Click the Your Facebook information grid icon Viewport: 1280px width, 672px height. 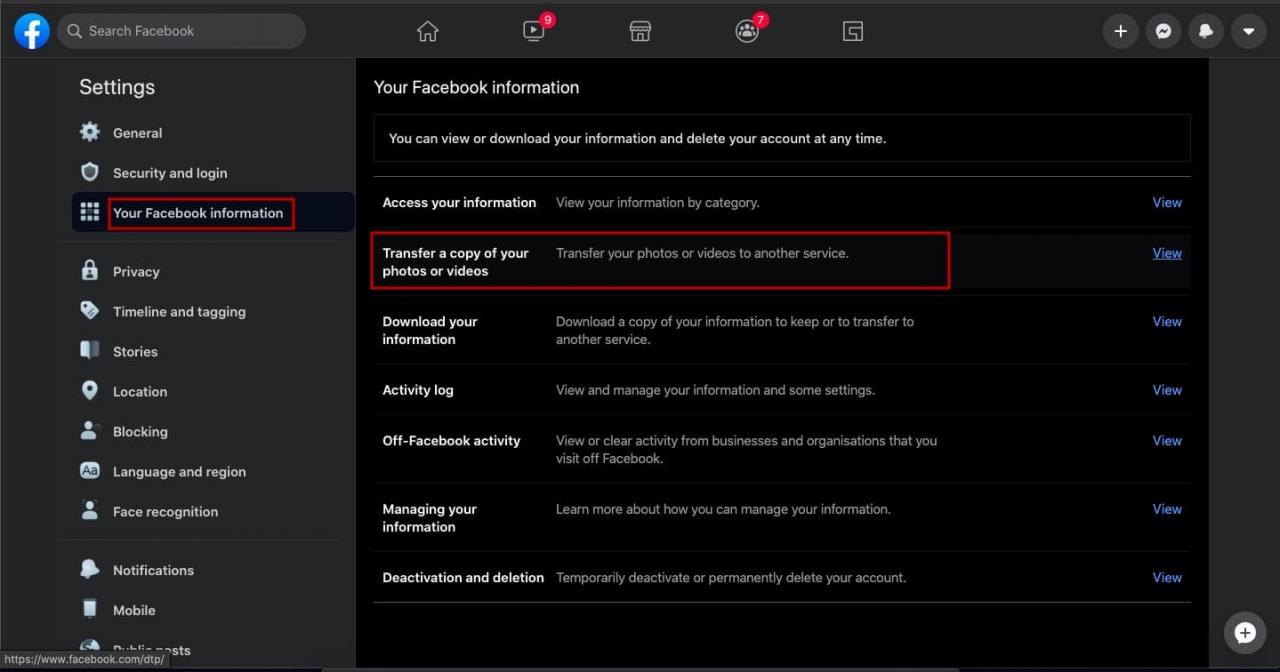click(x=90, y=212)
